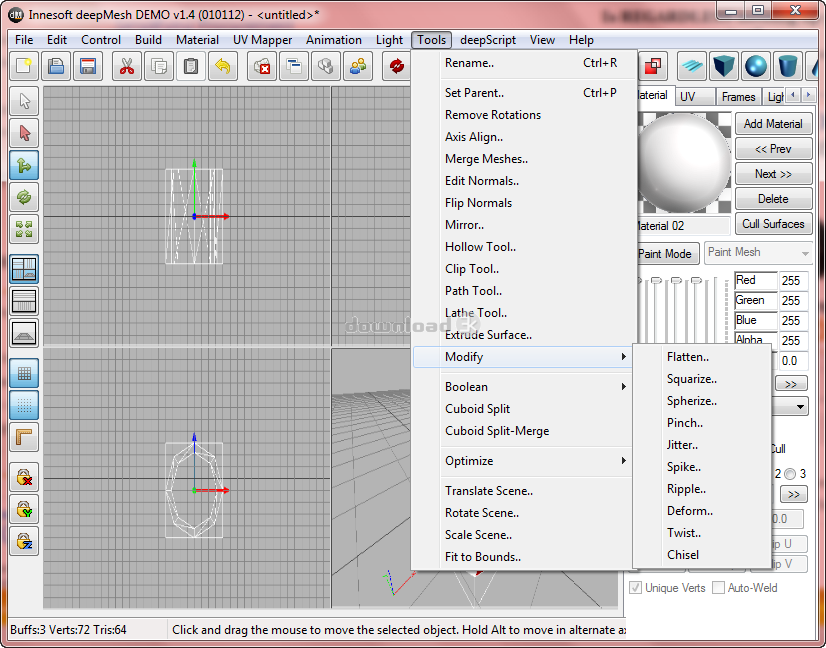Select the radio button labeled 3
This screenshot has height=648, width=826.
click(x=790, y=474)
